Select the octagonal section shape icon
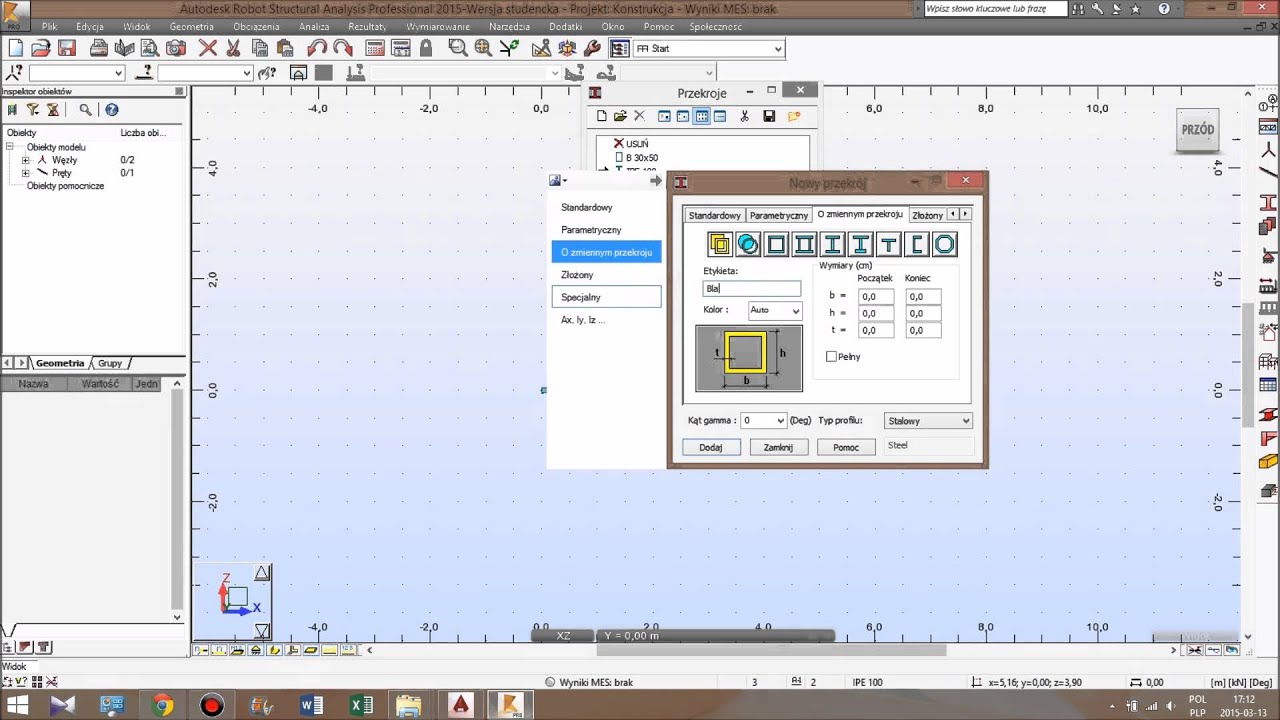1280x720 pixels. click(944, 244)
